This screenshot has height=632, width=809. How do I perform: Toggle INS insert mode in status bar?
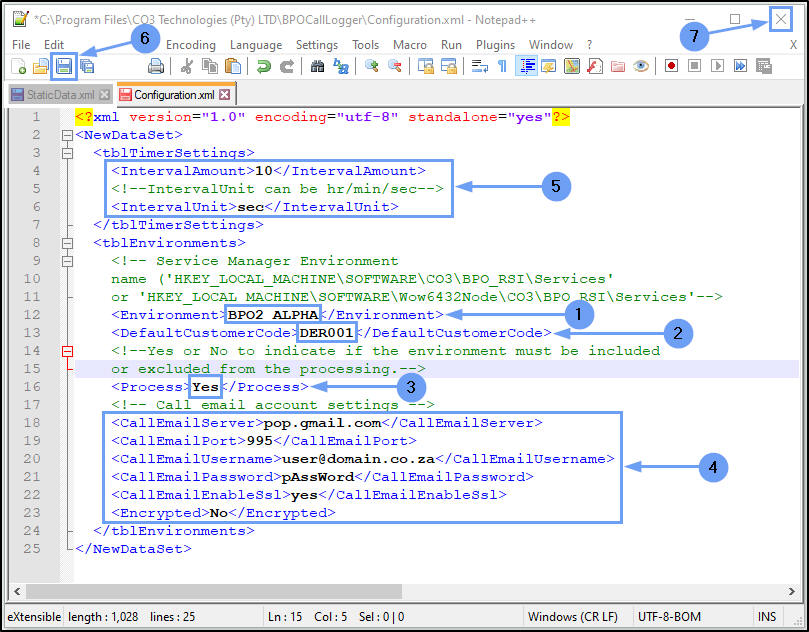[767, 617]
